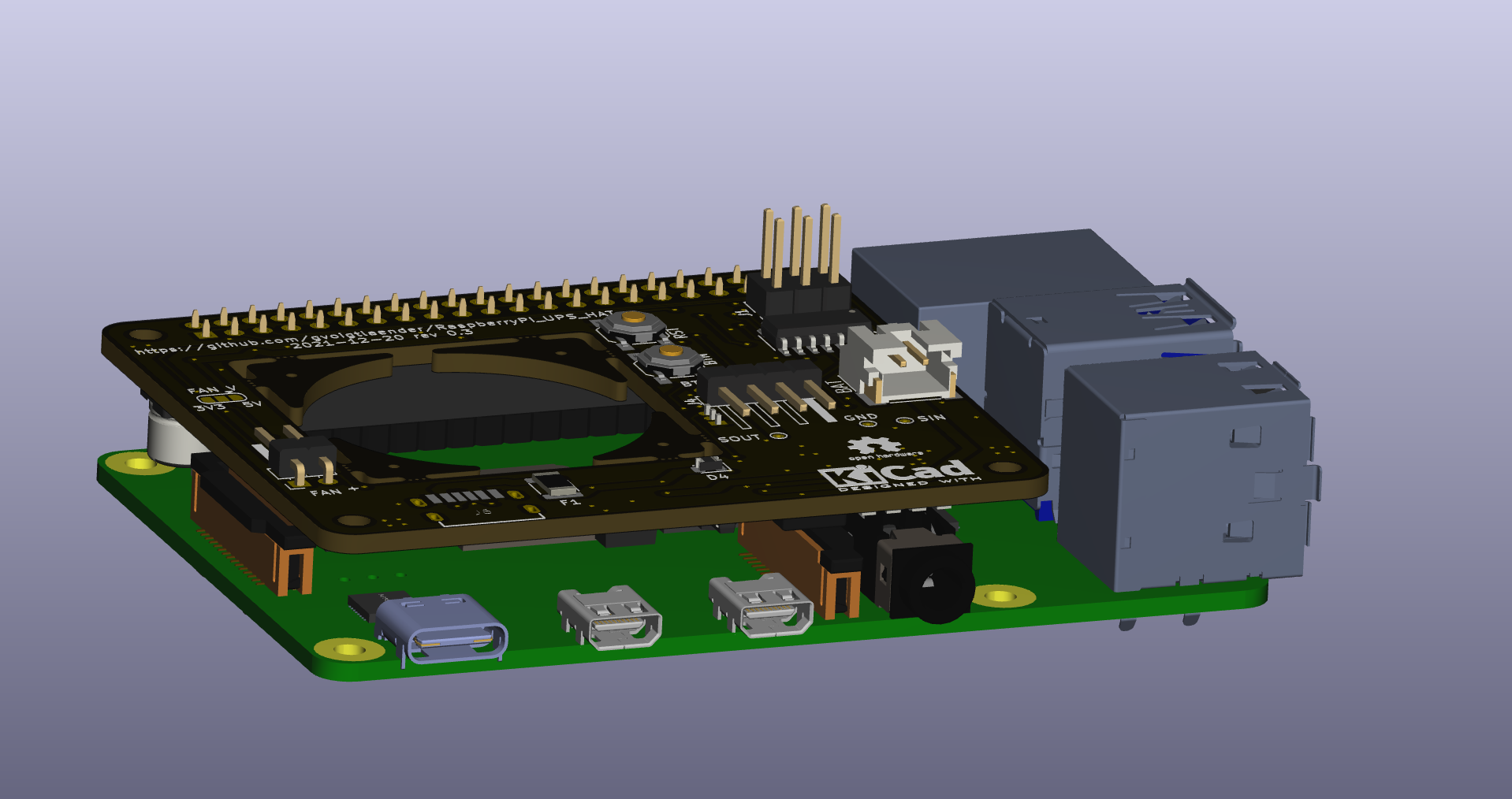
Task: Click the "3V3" jumper label
Action: 210,407
